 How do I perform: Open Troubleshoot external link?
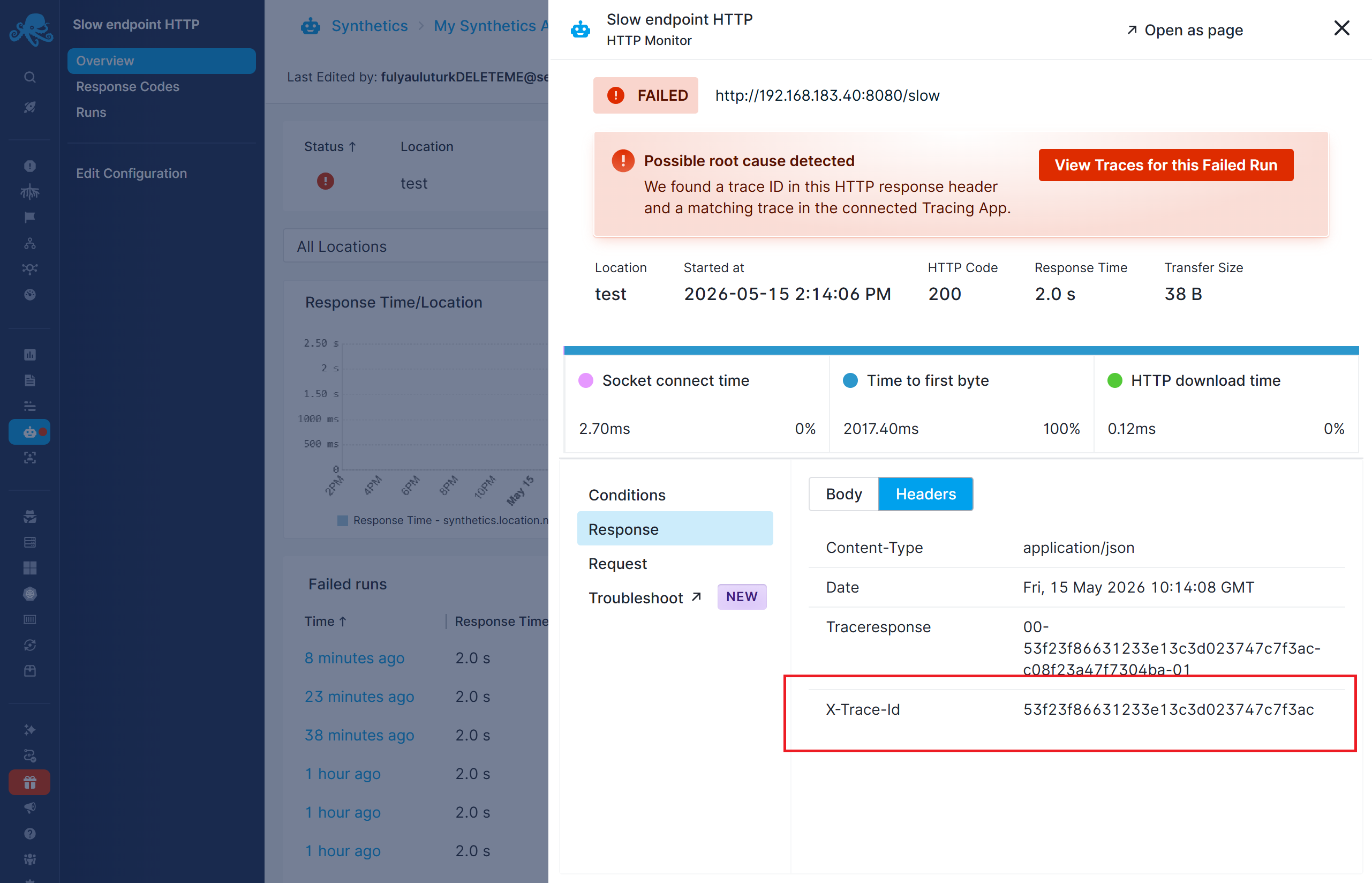click(645, 597)
